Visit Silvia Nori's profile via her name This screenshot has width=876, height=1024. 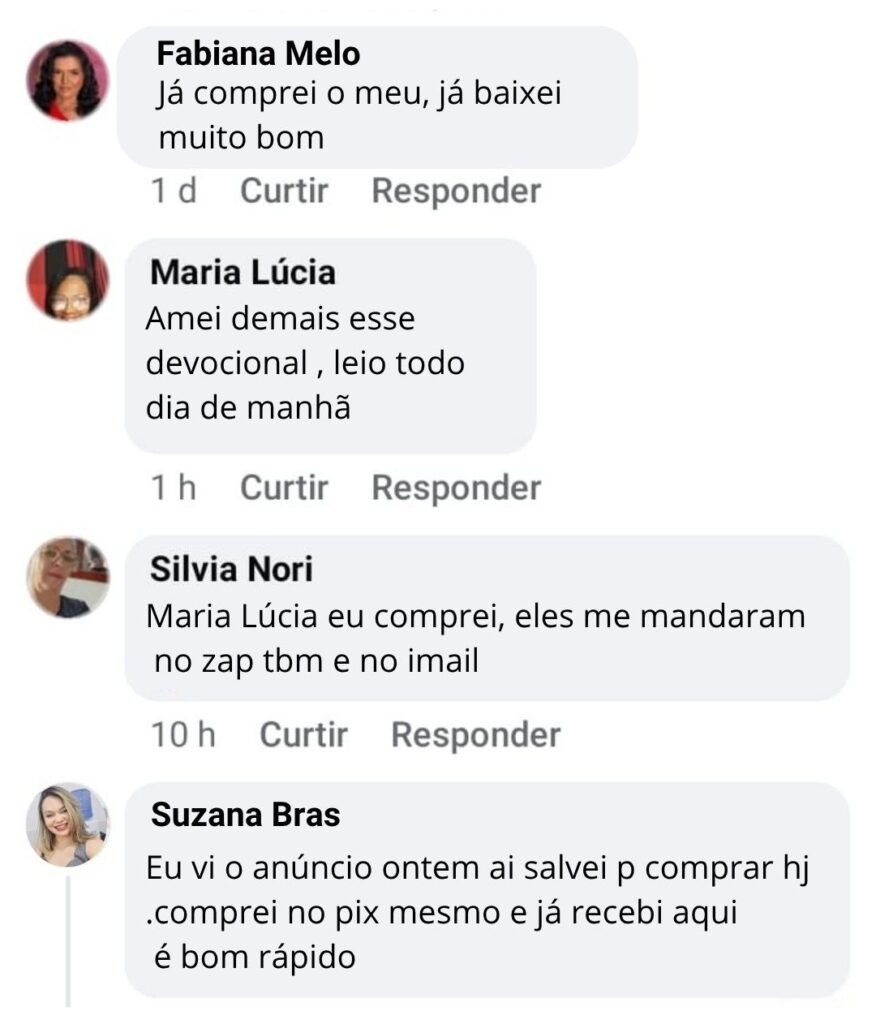(231, 570)
